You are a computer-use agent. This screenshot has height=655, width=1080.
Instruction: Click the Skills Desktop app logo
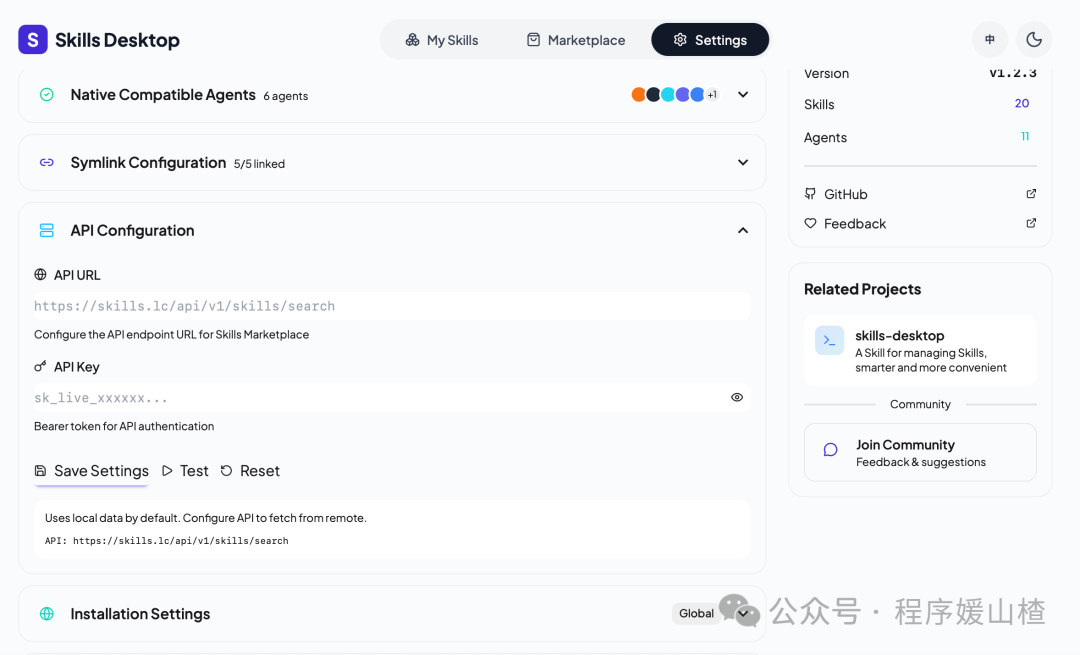point(31,39)
